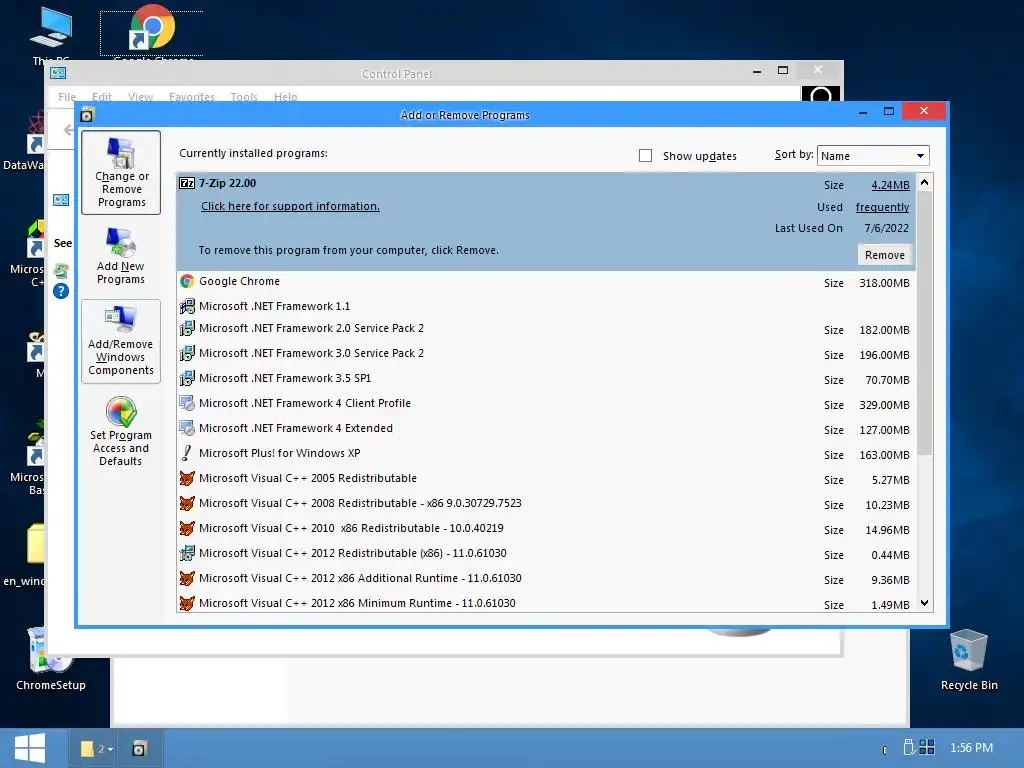
Task: Select 'Microsoft .NET Framework 1.1' entry
Action: (x=274, y=306)
